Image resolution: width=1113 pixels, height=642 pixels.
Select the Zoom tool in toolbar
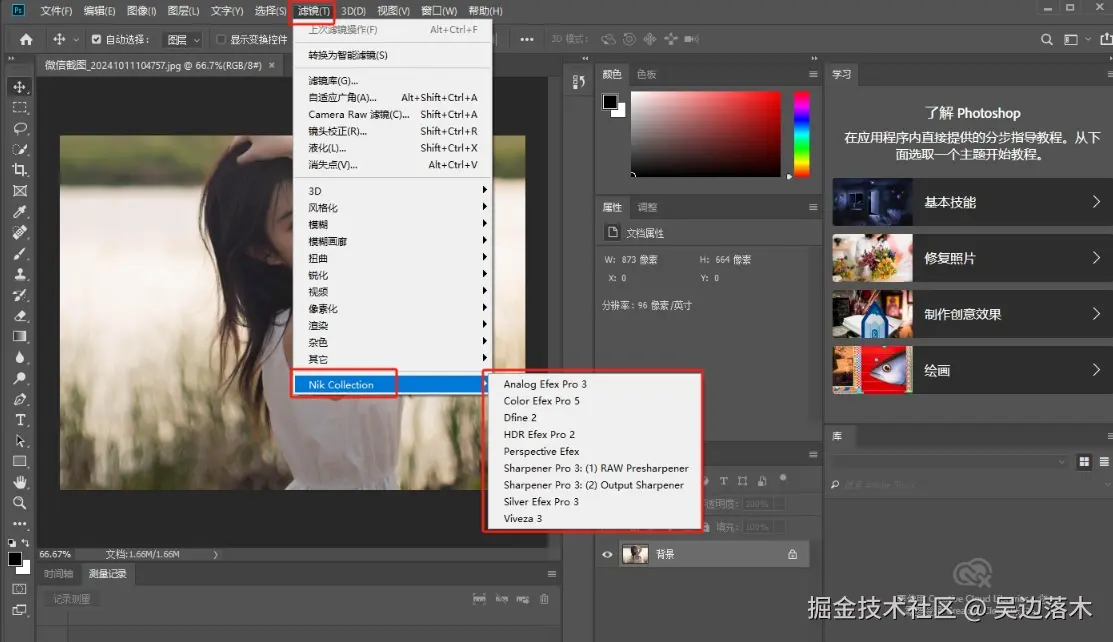20,503
